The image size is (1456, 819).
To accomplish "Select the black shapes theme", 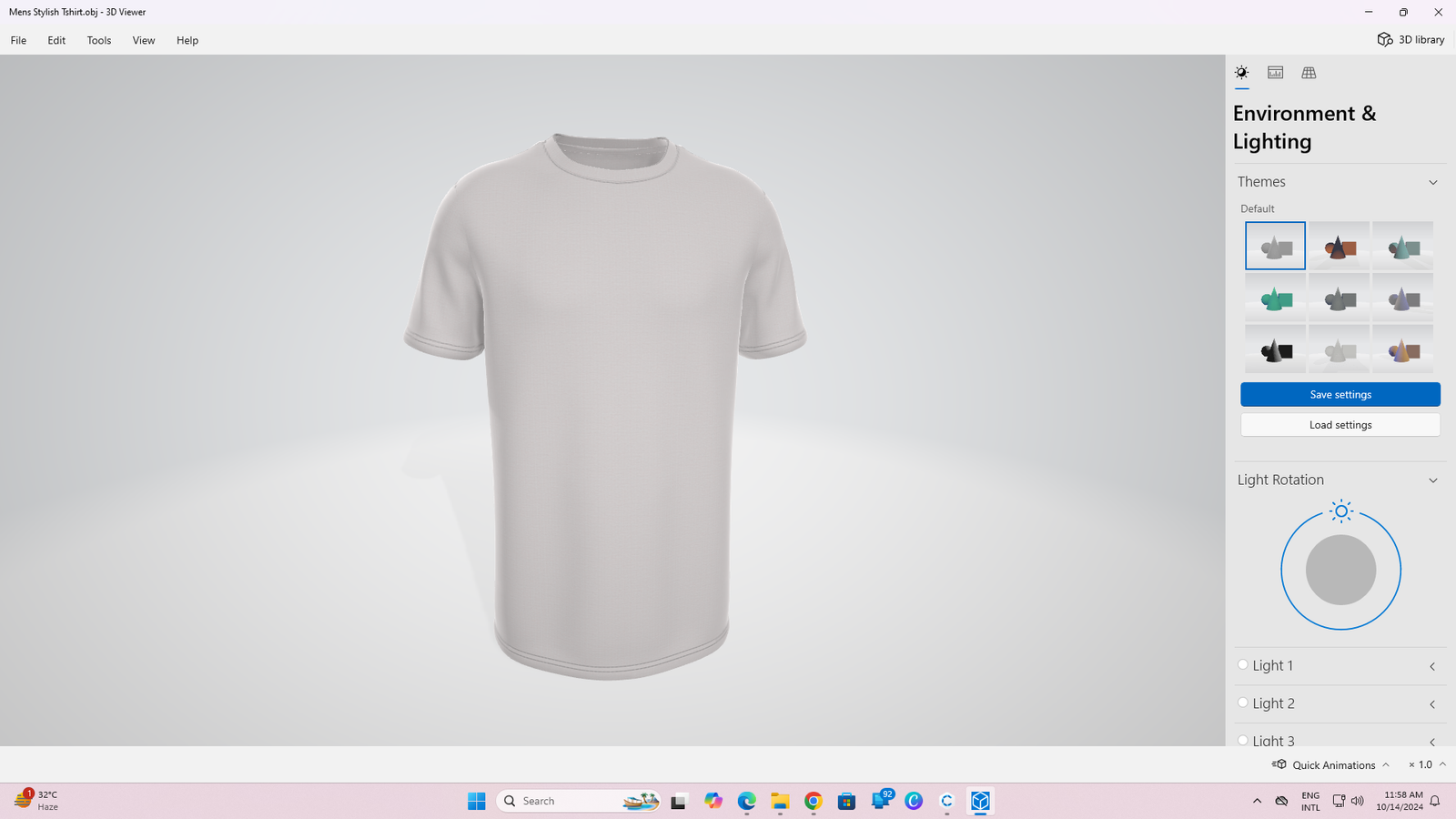I will (1275, 349).
